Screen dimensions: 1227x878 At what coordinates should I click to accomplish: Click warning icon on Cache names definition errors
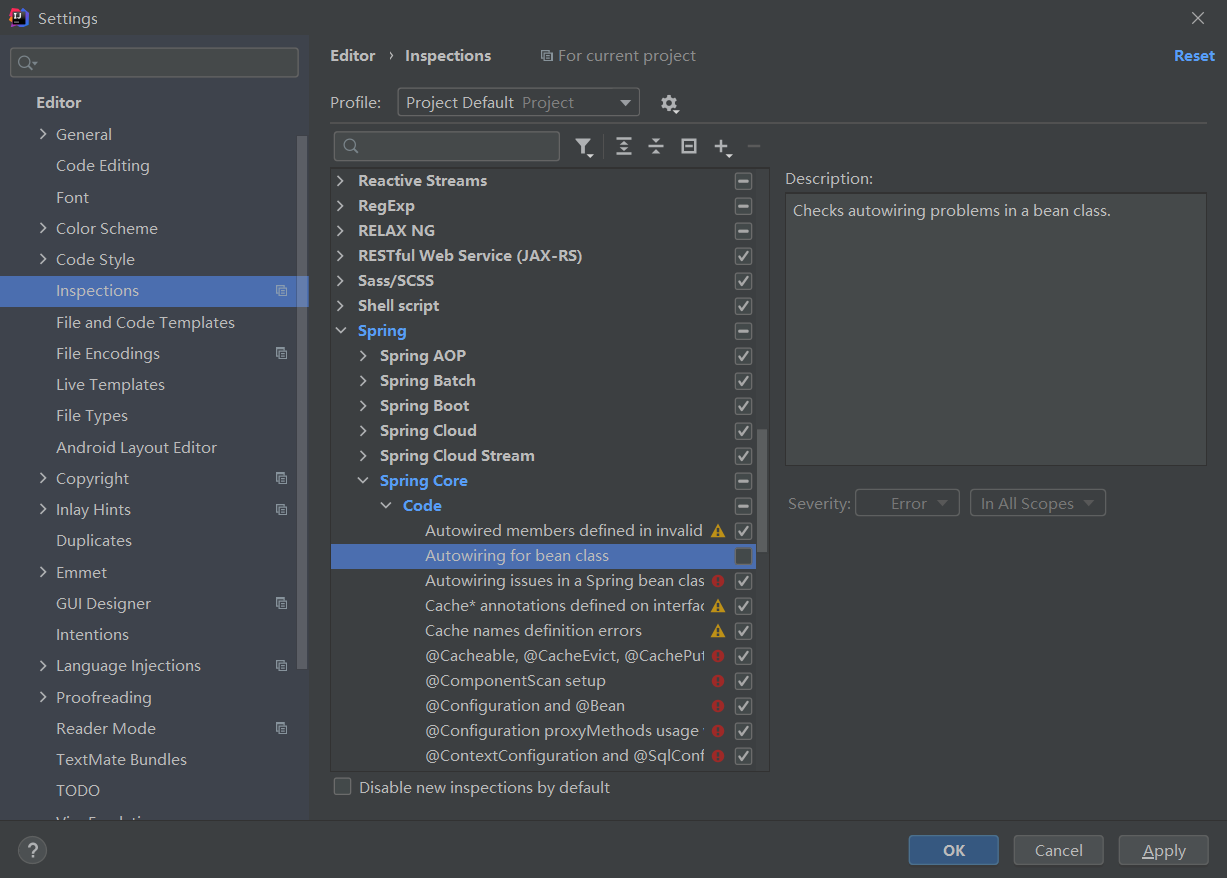[718, 631]
